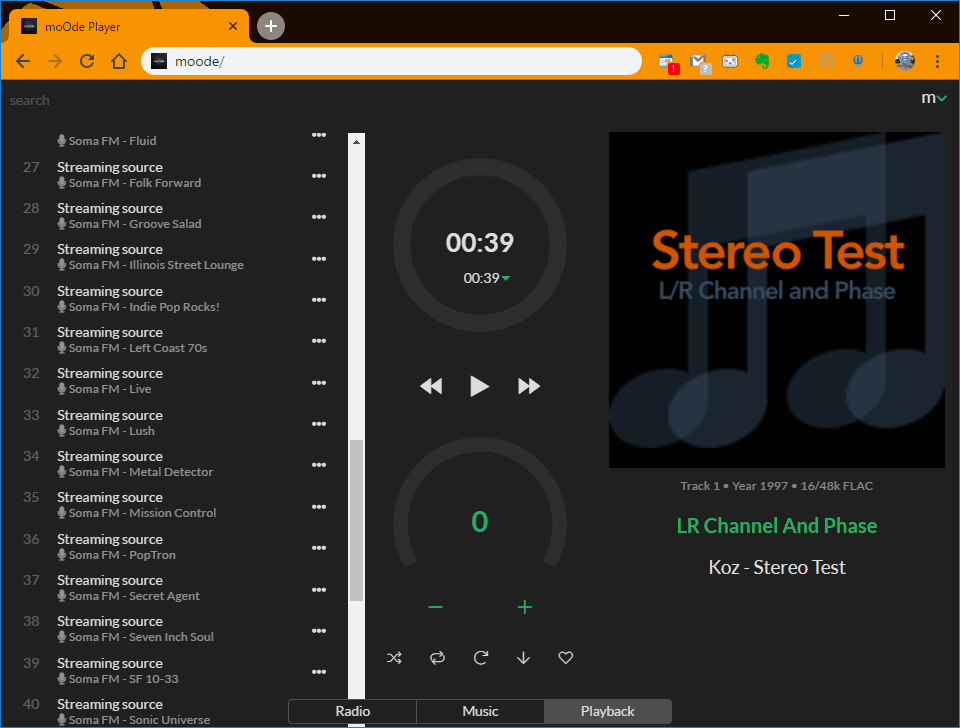This screenshot has height=728, width=960.
Task: Increase volume with plus button
Action: 525,607
